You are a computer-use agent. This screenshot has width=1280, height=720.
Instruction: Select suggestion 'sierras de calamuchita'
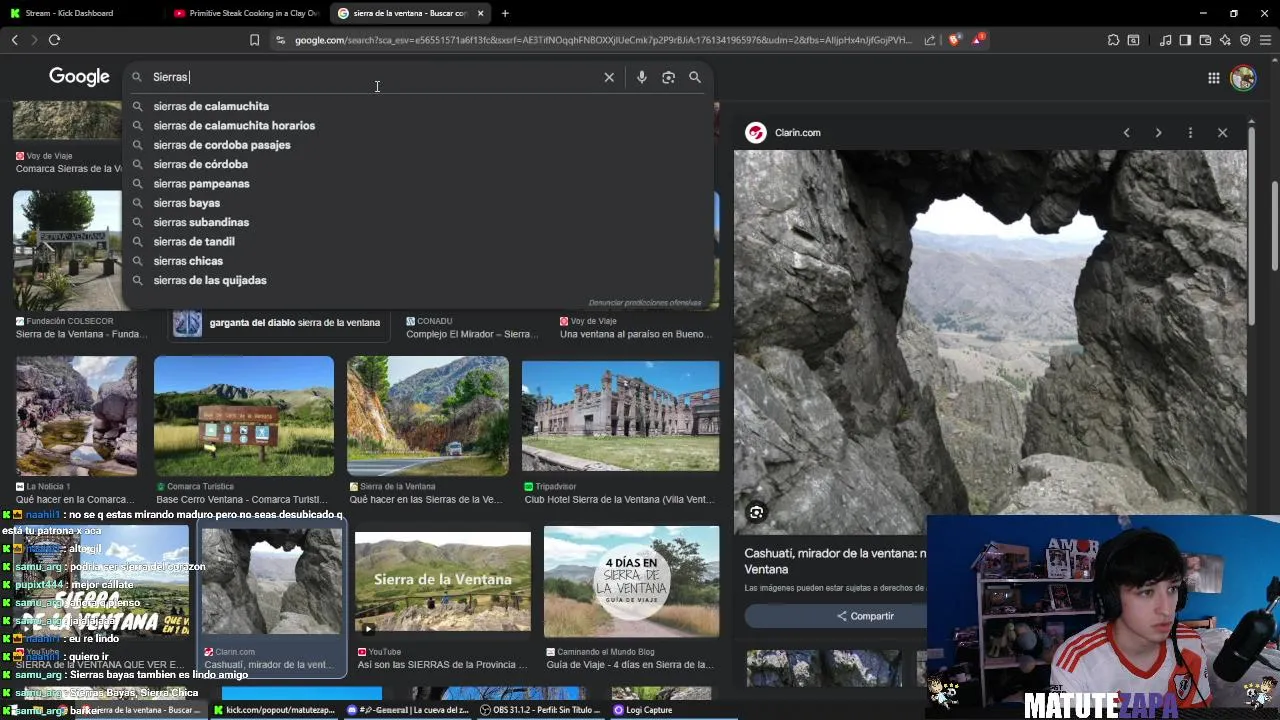(x=211, y=106)
